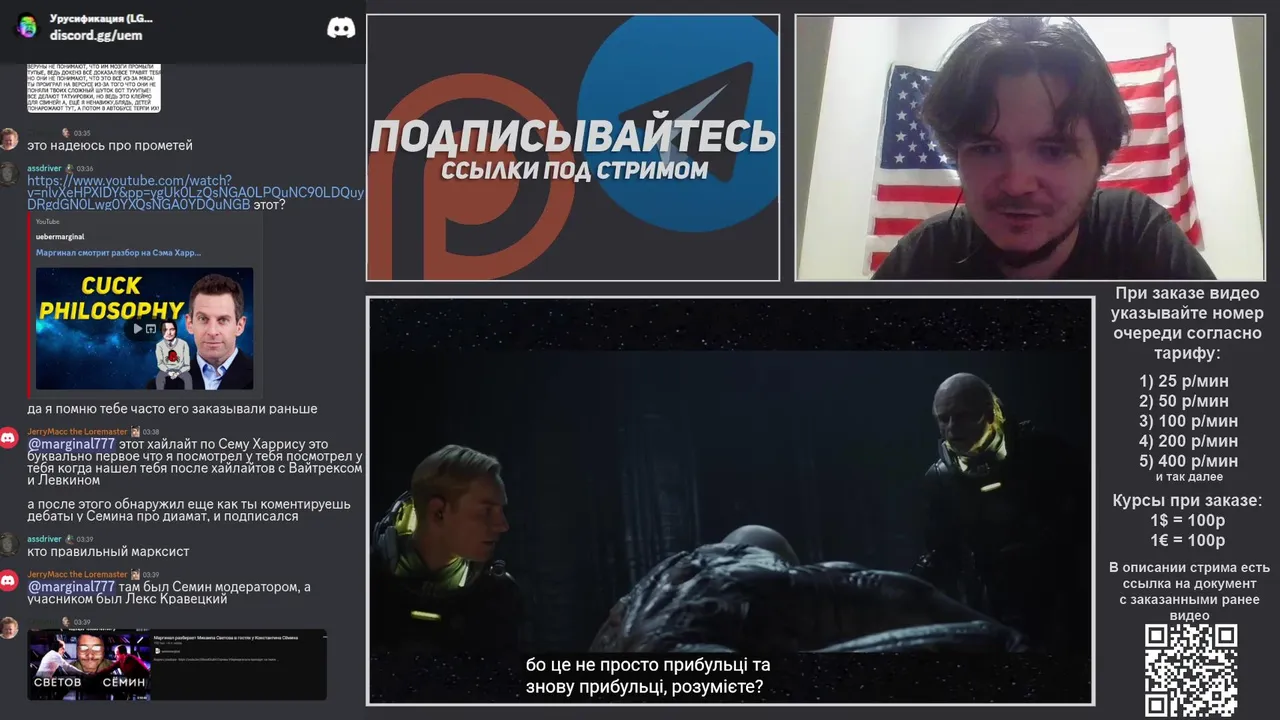1280x720 pixels.
Task: Click JerryMacc the Loremaster username at 03:38
Action: point(77,432)
